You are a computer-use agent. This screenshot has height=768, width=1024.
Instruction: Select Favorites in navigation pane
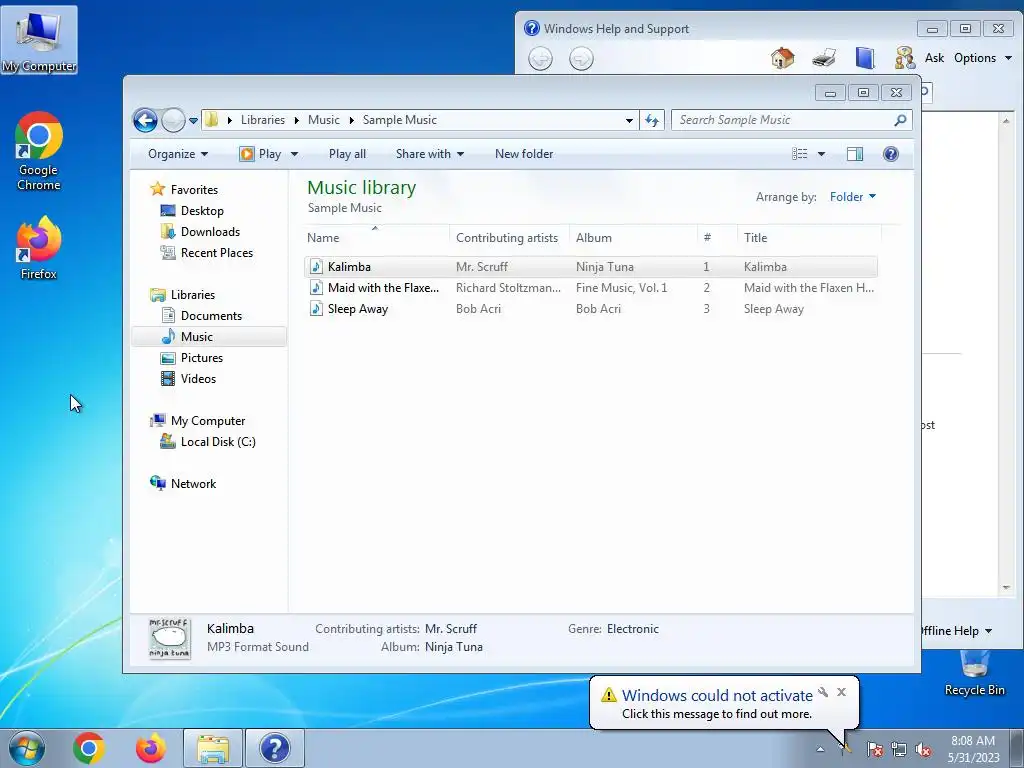coord(194,189)
